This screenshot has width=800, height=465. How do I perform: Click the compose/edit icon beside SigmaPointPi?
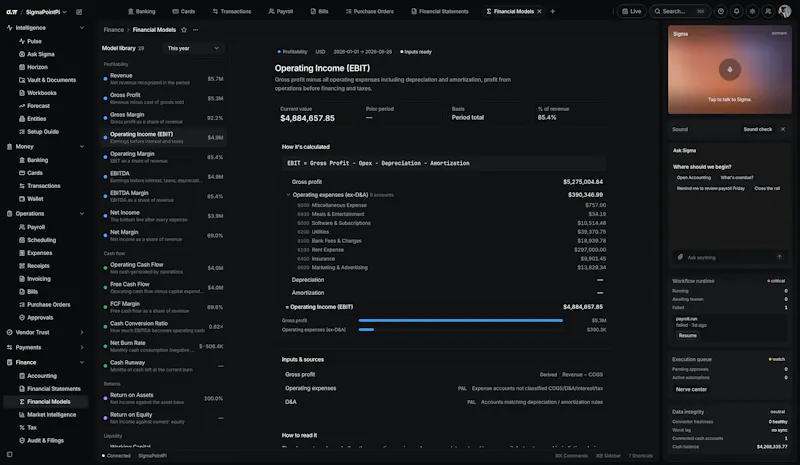point(79,12)
